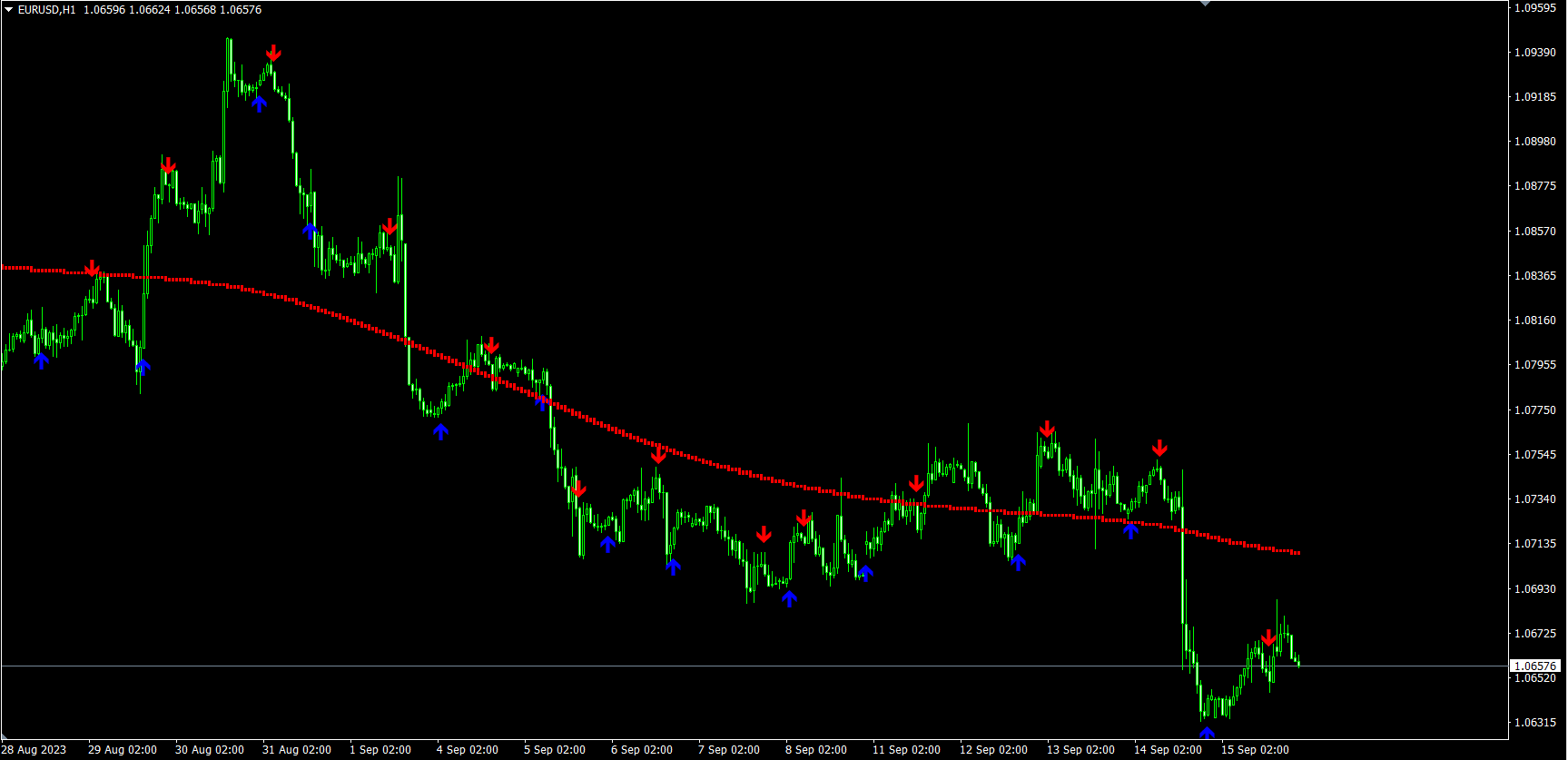Select the high price 1.06624 in header
The height and width of the screenshot is (760, 1568).
(150, 10)
